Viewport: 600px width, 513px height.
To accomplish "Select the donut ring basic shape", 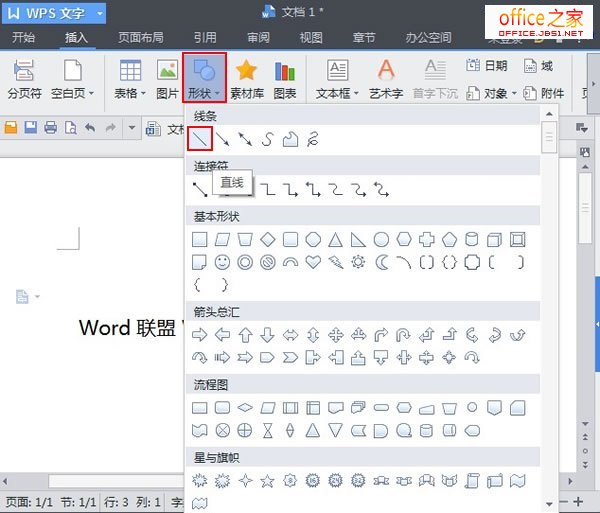I will click(245, 262).
